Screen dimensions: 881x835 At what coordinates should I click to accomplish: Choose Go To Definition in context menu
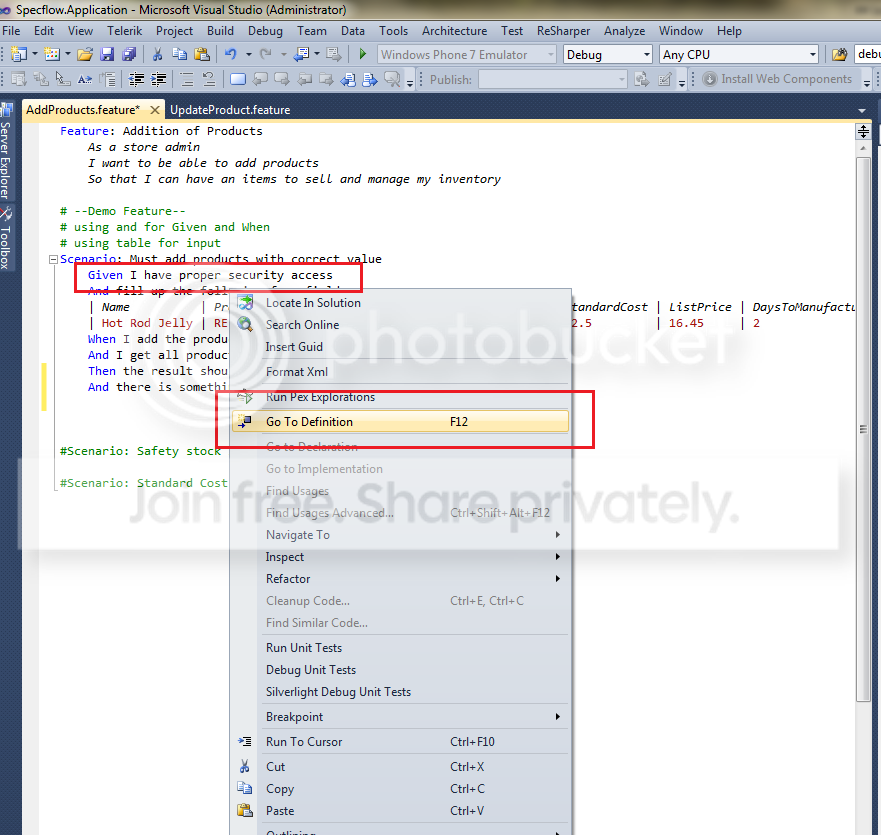(400, 421)
